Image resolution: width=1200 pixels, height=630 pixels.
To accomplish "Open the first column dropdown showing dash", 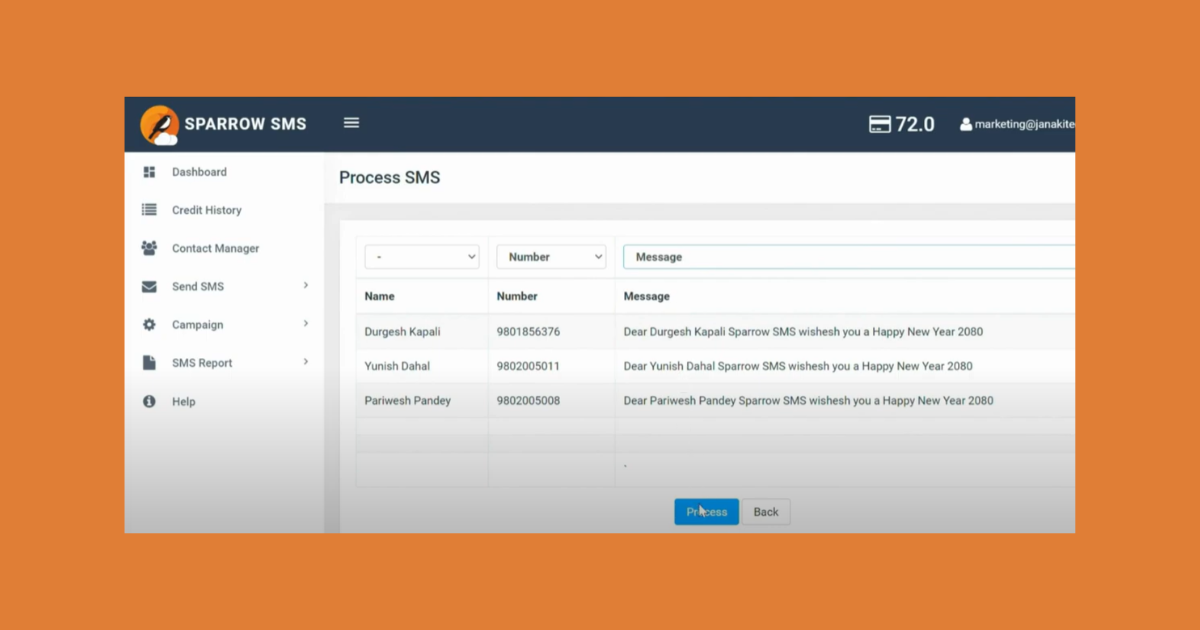I will (422, 257).
